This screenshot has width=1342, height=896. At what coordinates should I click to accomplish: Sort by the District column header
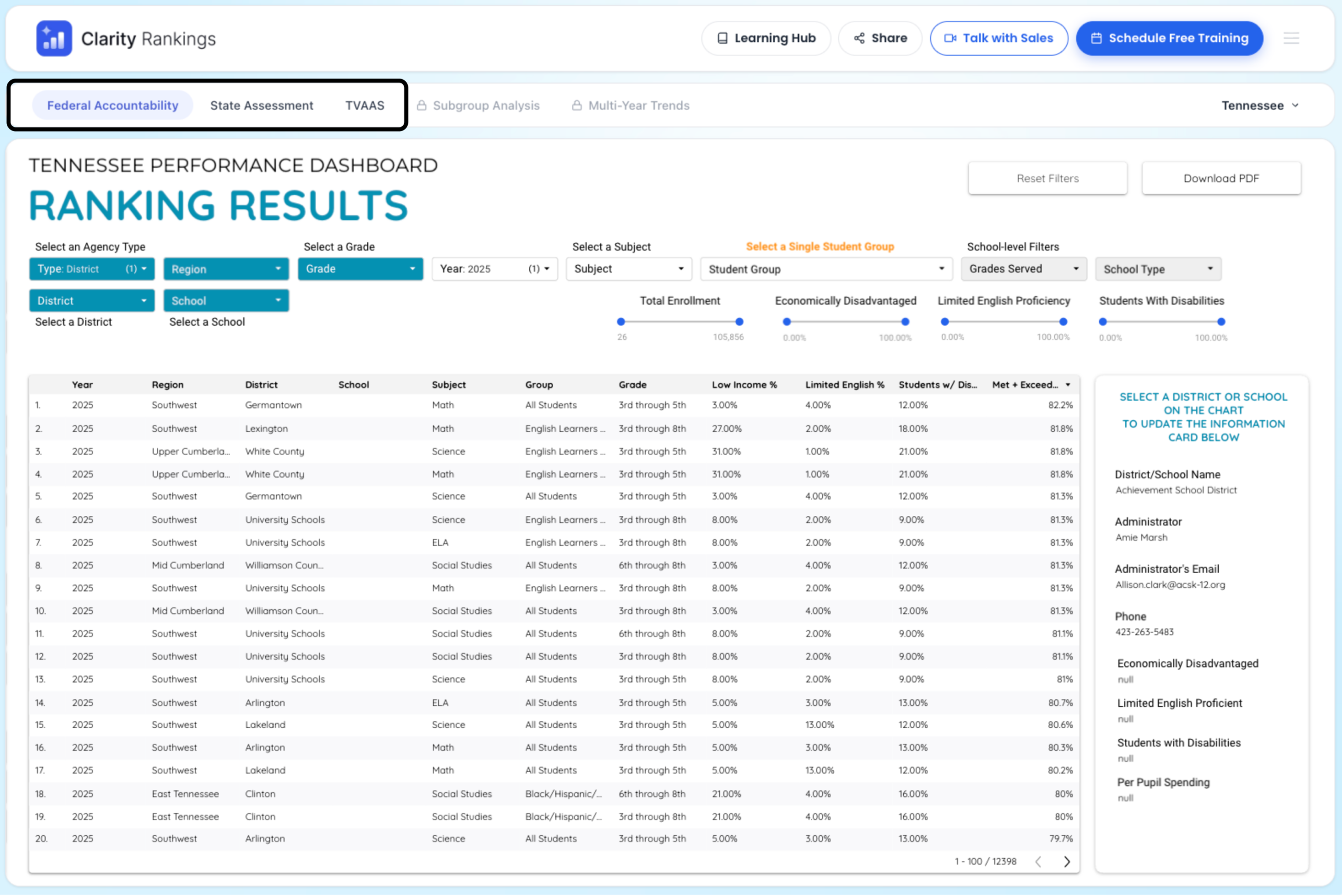tap(261, 385)
